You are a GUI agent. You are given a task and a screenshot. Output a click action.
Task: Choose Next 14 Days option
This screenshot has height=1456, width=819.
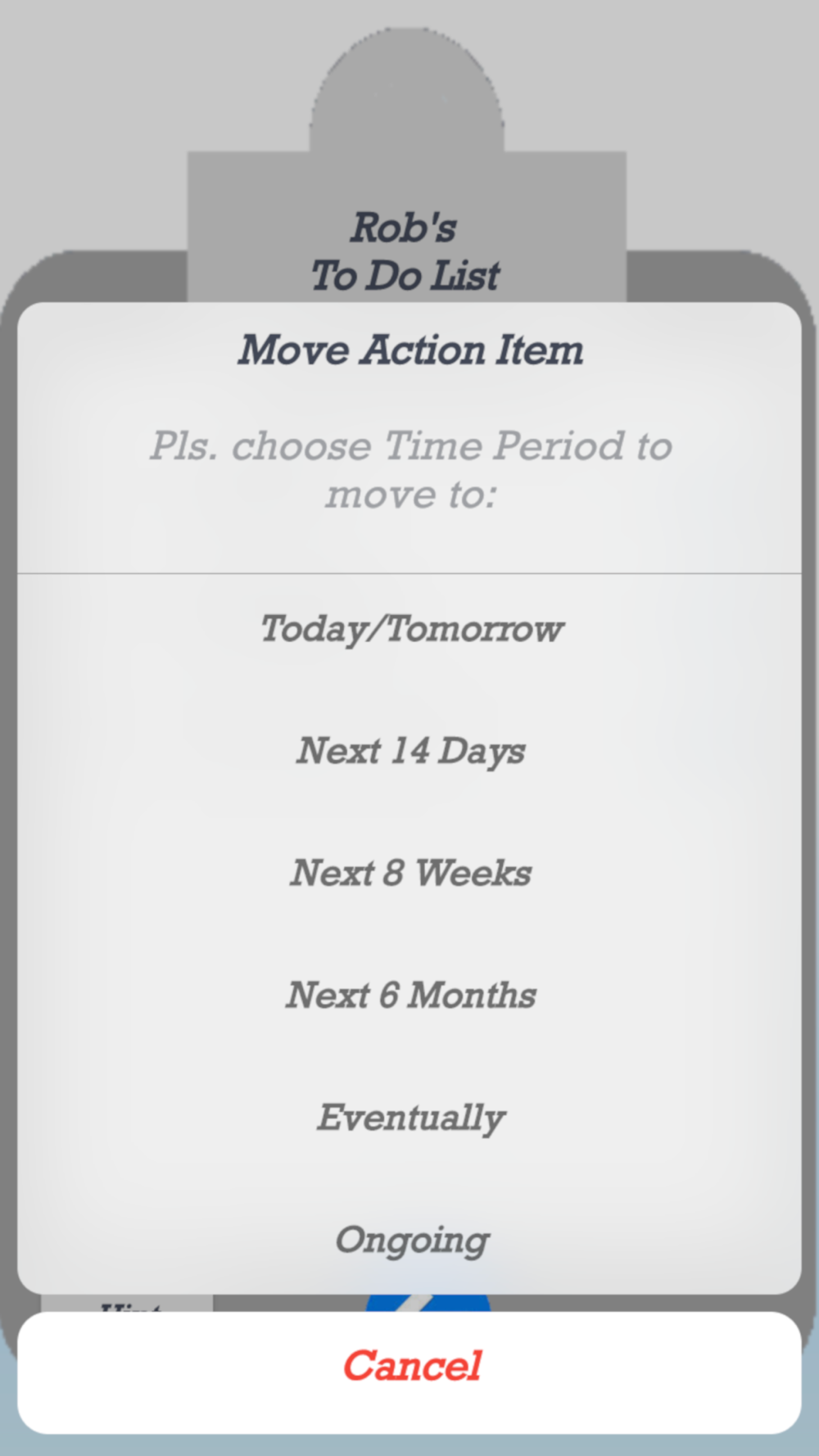click(x=409, y=751)
